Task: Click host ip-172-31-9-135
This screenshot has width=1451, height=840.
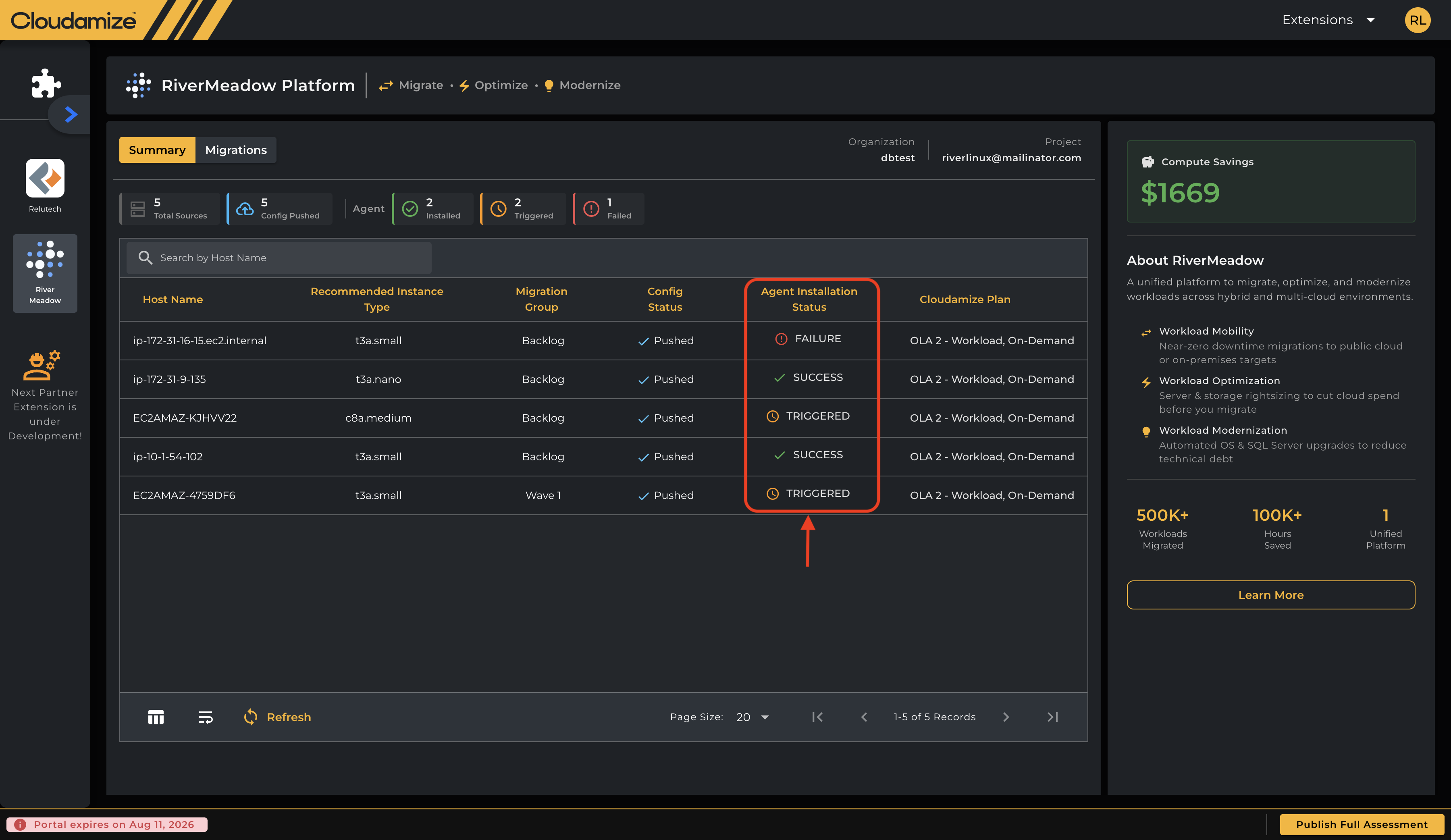Action: click(x=169, y=379)
